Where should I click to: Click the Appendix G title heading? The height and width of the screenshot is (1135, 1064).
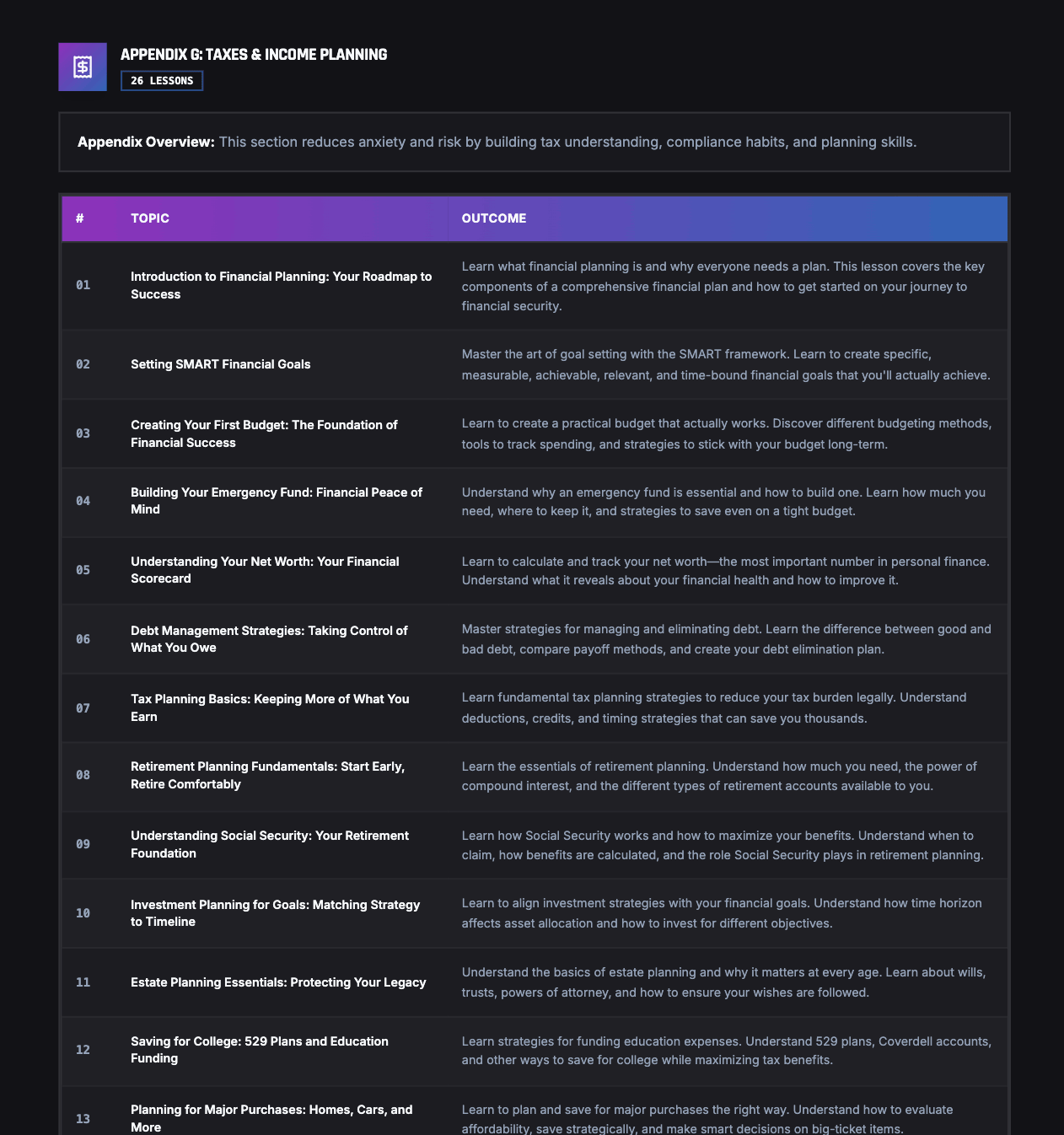(x=254, y=55)
